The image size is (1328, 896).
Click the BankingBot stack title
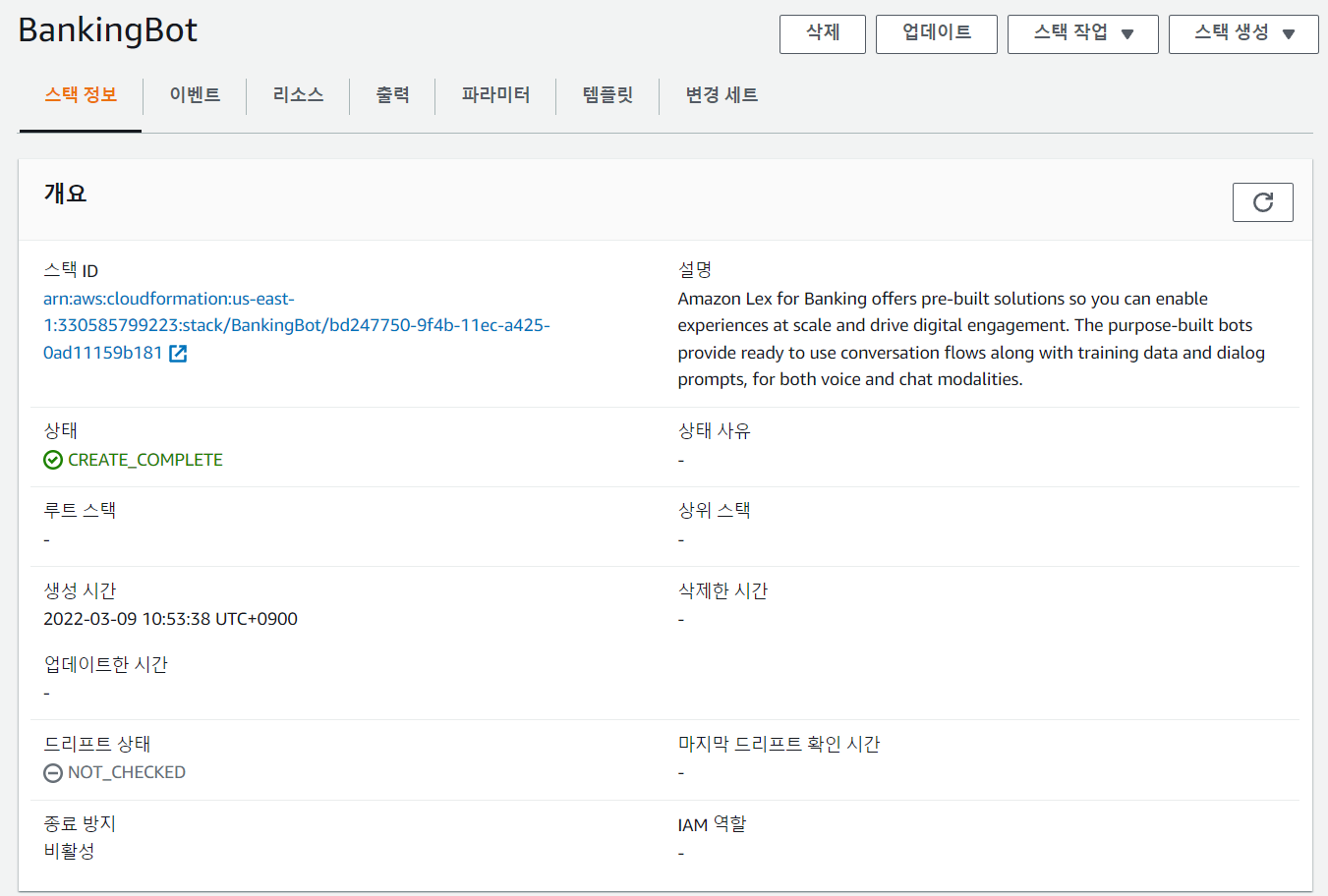[x=108, y=30]
